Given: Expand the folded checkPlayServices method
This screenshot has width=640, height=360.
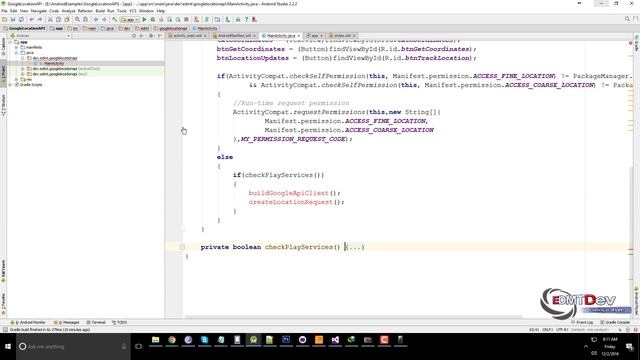Looking at the screenshot, I should coord(182,247).
